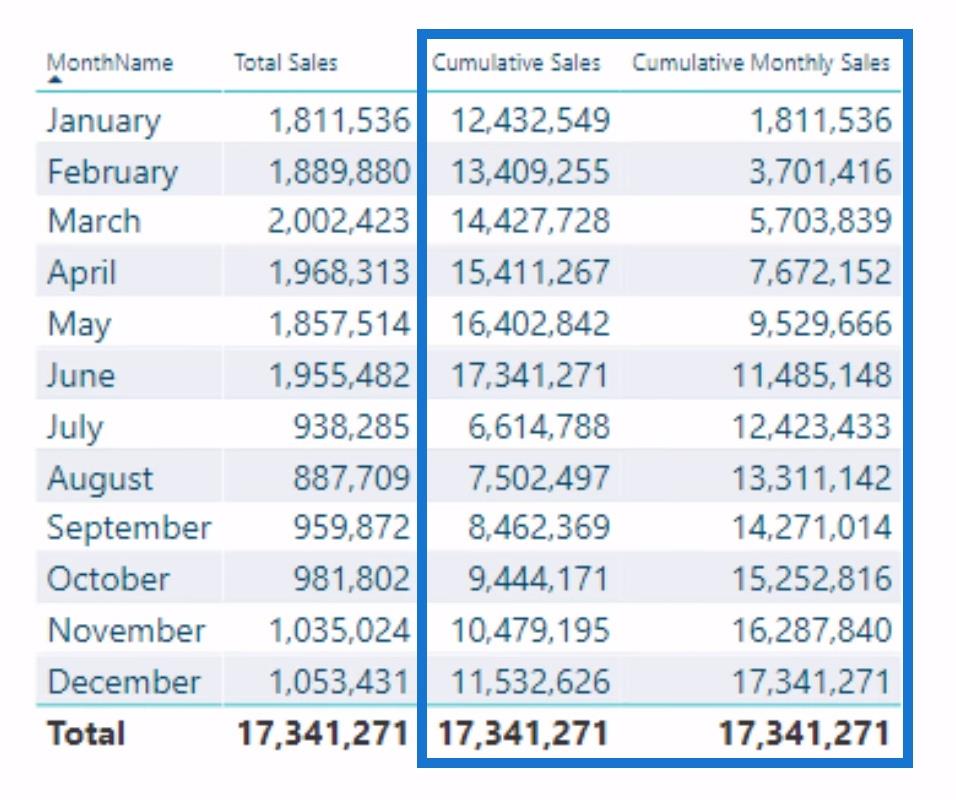Click the October Cumulative Sales value 9,444,171
Viewport: 956px width, 800px height.
(538, 579)
